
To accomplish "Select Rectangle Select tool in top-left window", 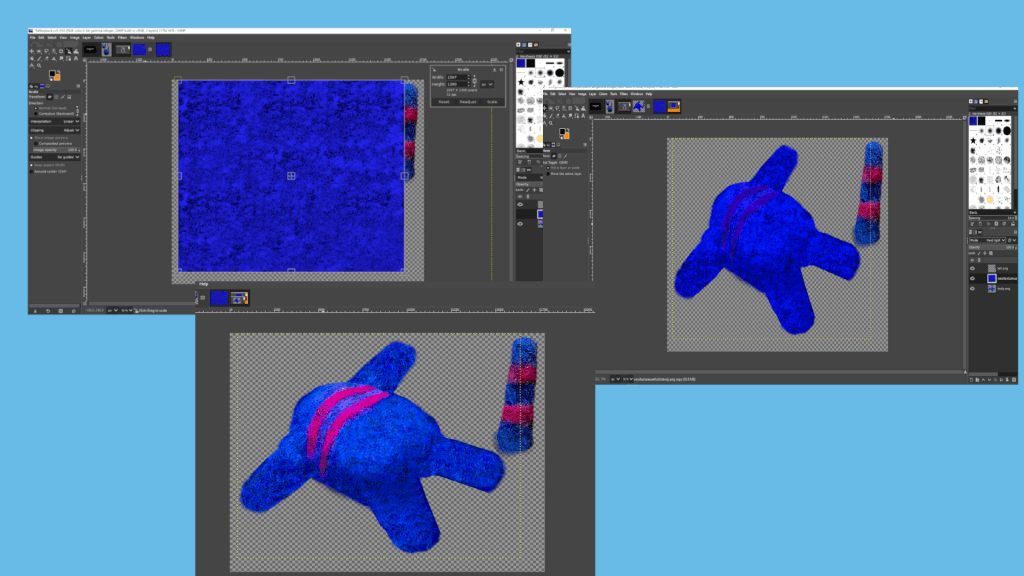I will pos(39,52).
